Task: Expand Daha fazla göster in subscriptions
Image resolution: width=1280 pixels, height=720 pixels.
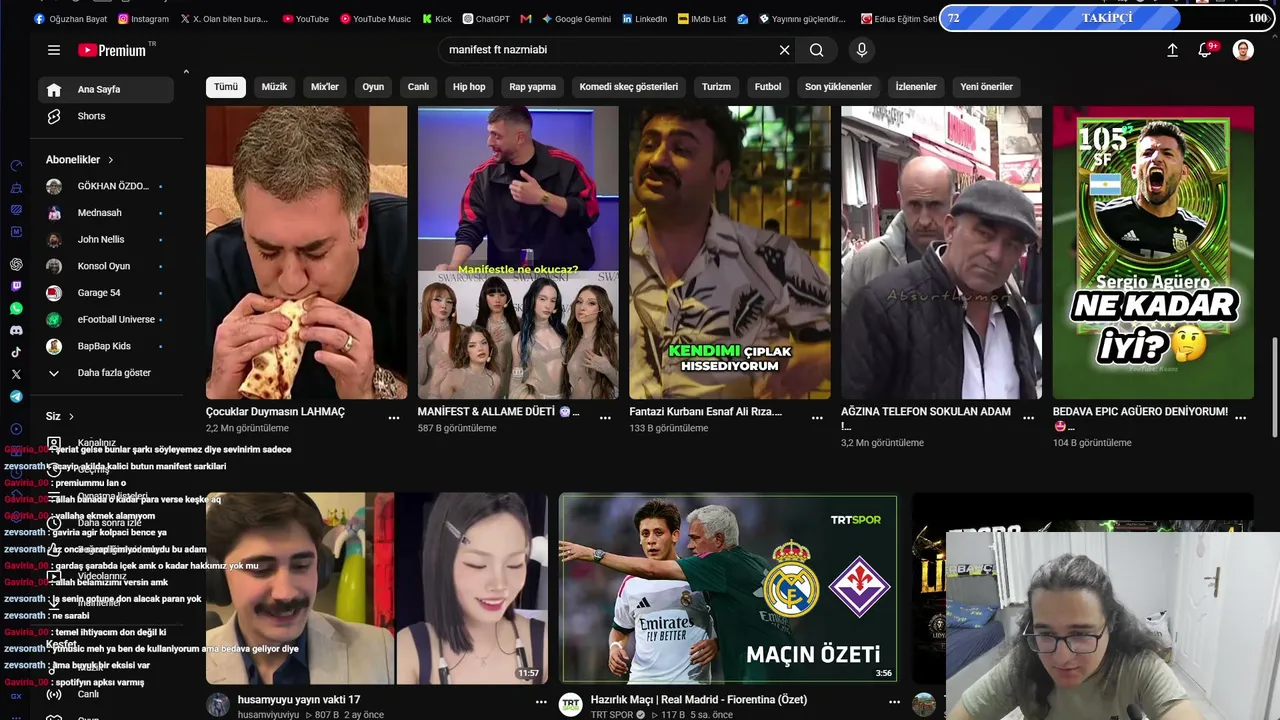Action: [x=106, y=373]
